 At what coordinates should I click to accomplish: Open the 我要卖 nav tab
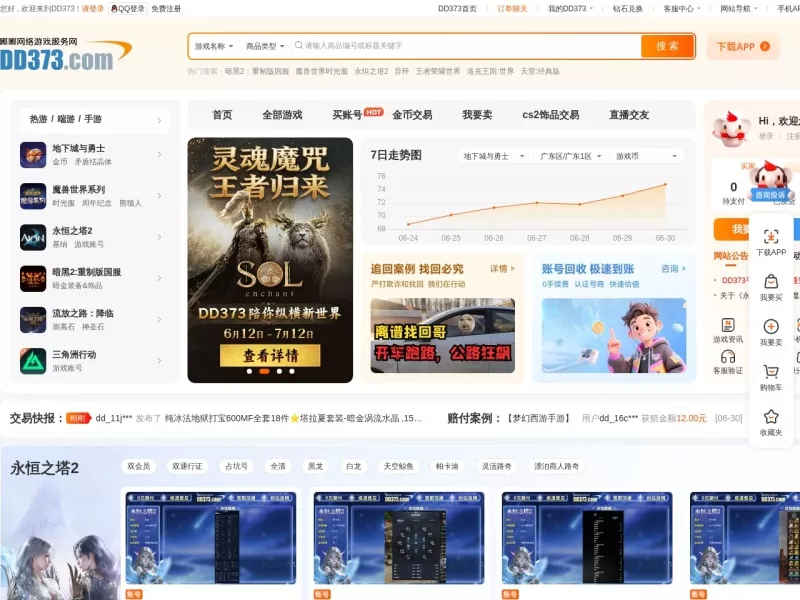pos(477,115)
